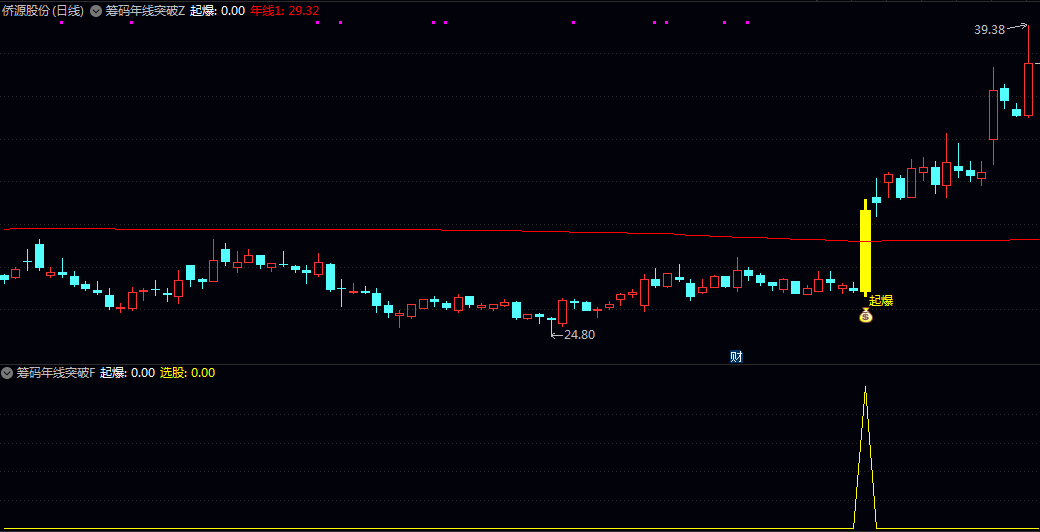
Task: Expand the 筹码年线突破F indicator dropdown arrow
Action: tap(7, 373)
